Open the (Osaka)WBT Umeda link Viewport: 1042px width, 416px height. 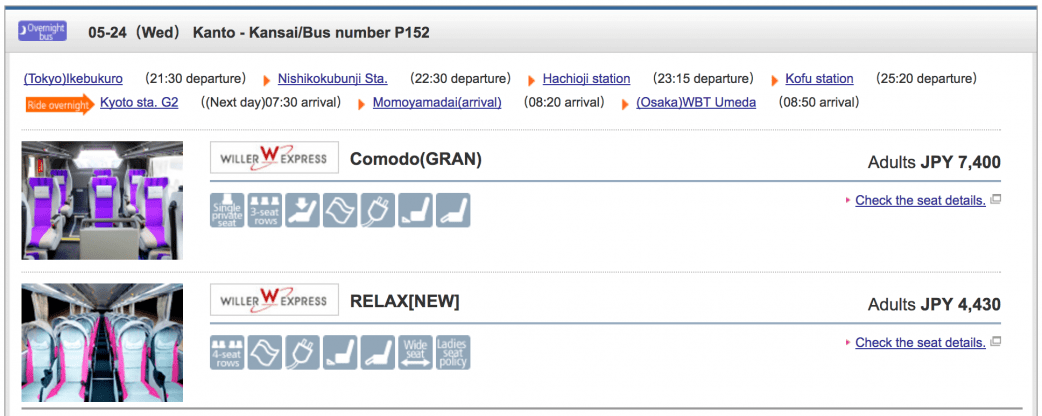[696, 102]
